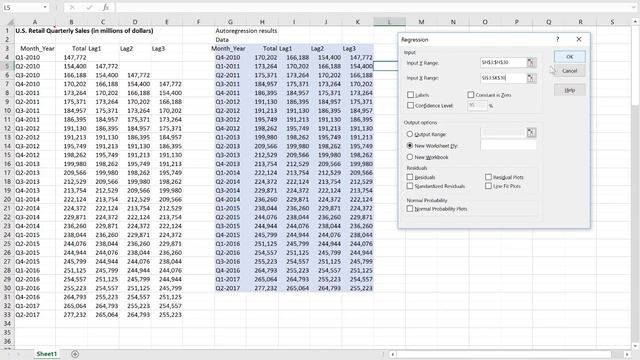Select the column A header
This screenshot has height=360, width=640.
click(35, 22)
